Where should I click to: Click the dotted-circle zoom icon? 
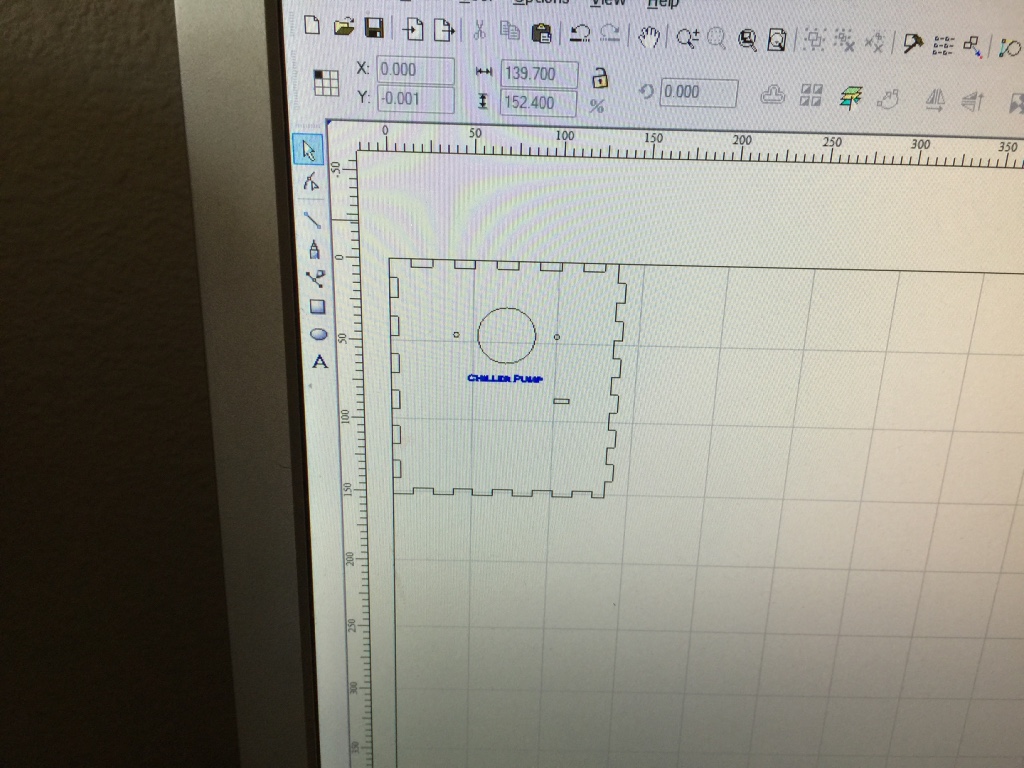pos(716,39)
